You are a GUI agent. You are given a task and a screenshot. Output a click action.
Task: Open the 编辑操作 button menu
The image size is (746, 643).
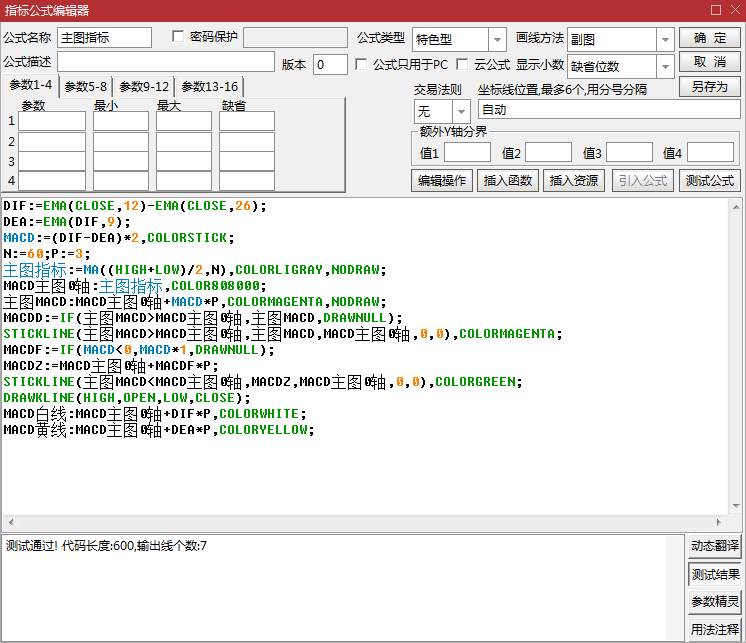click(442, 181)
